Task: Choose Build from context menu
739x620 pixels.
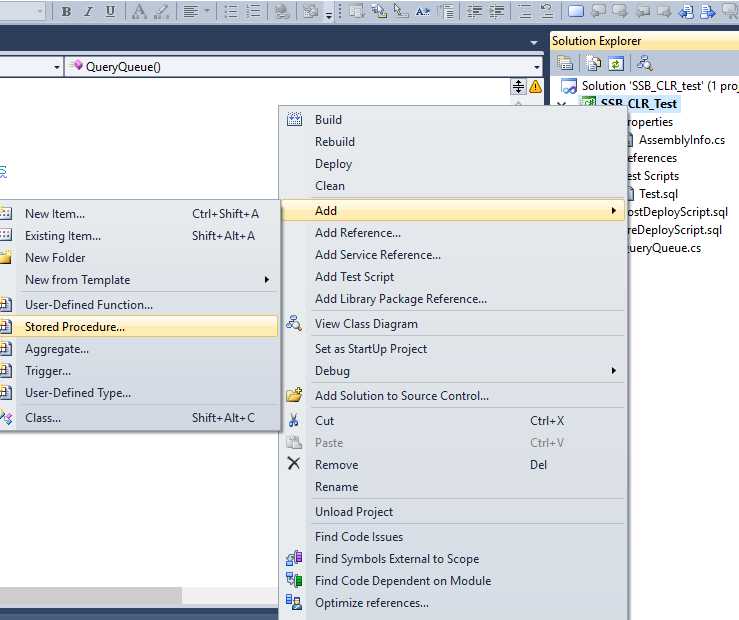Action: (453, 120)
